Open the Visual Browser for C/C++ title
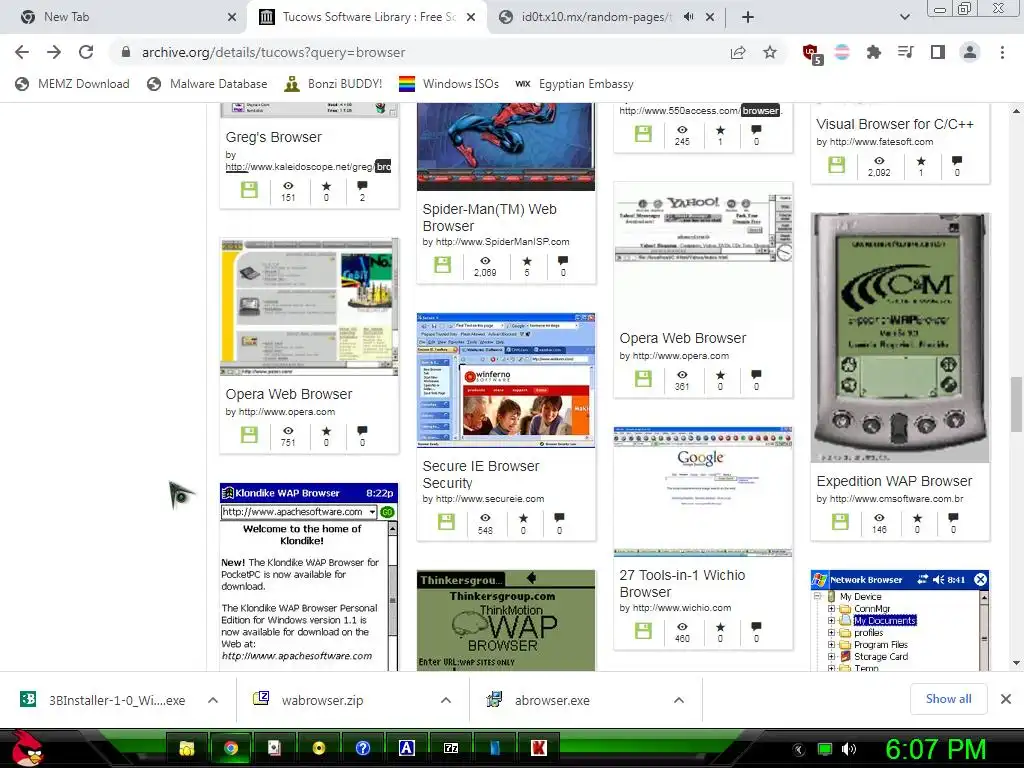 click(x=895, y=124)
